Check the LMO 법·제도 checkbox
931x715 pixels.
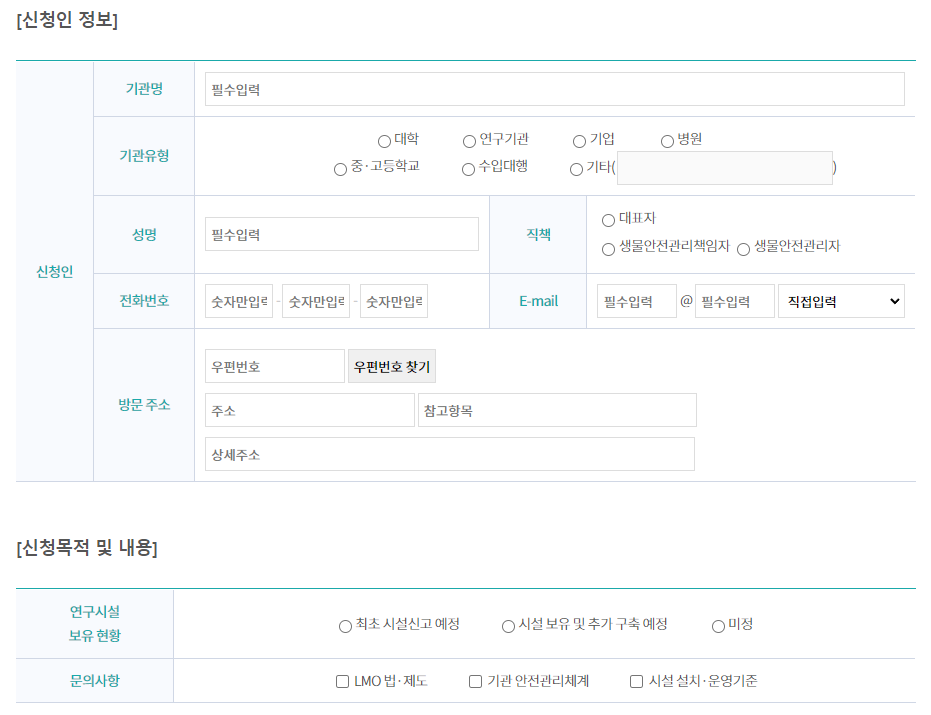(343, 681)
